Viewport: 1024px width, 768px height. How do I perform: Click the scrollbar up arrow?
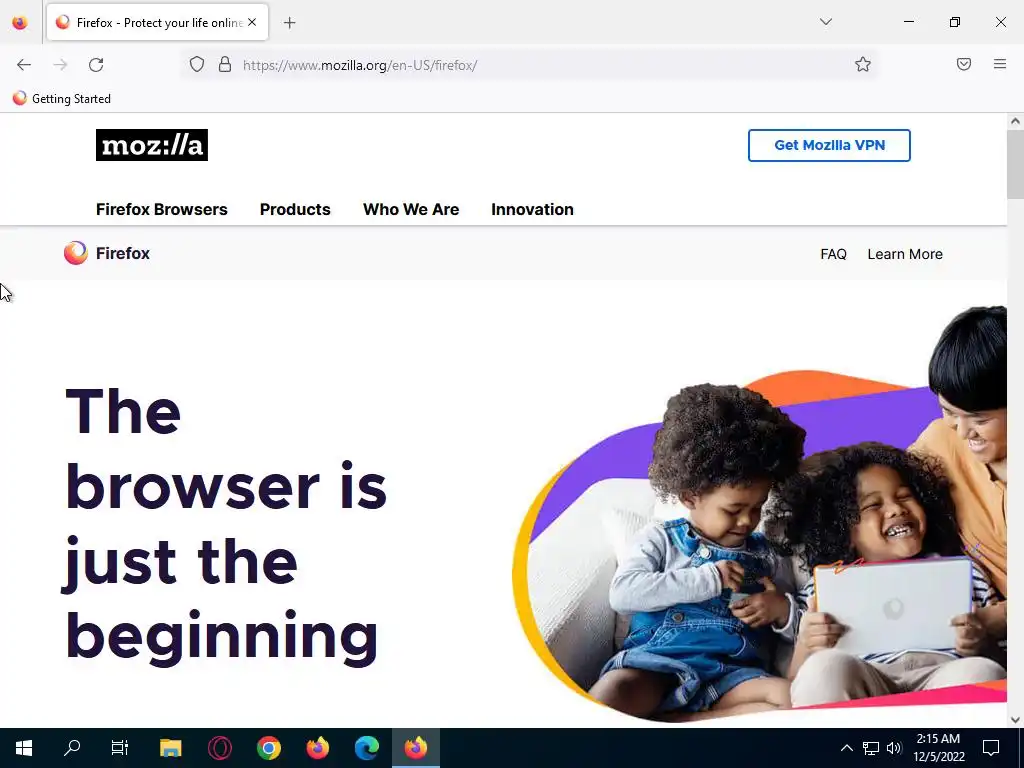click(1015, 121)
